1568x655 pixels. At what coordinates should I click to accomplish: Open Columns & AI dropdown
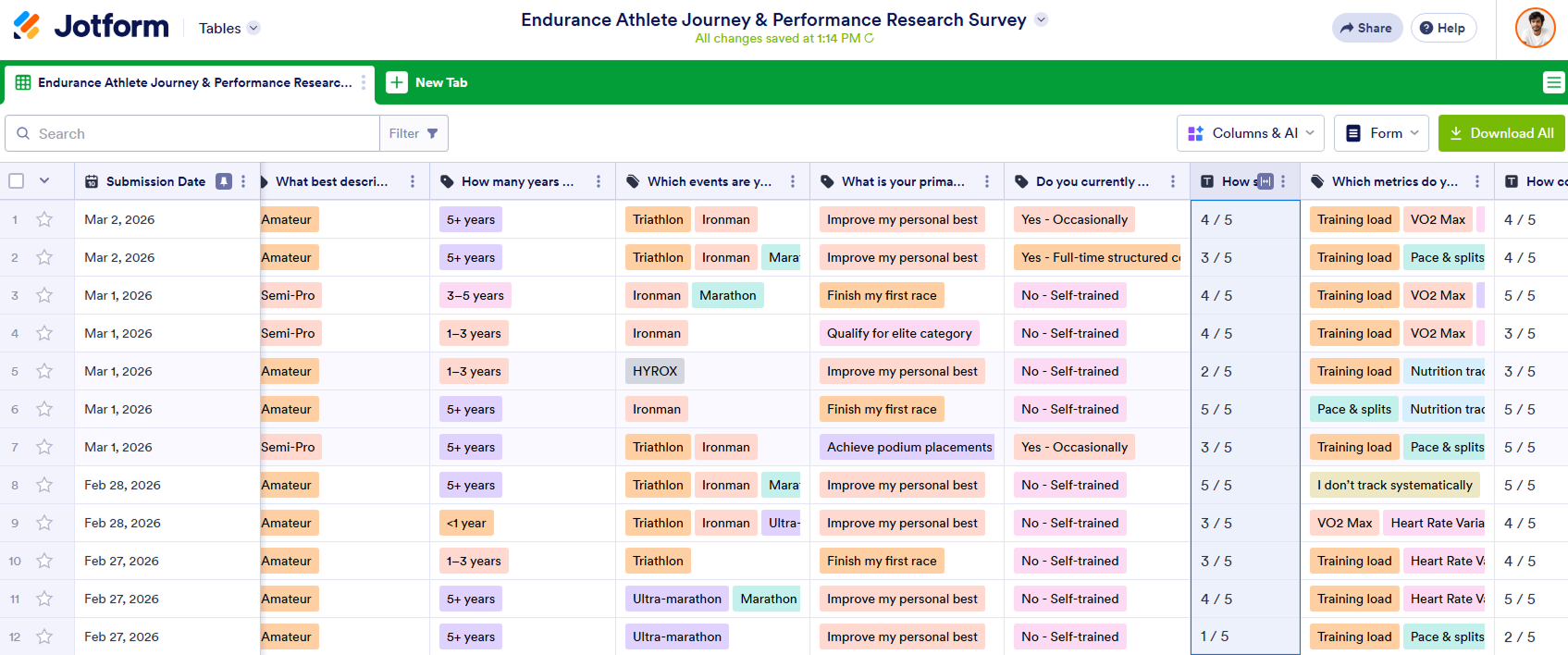1251,133
